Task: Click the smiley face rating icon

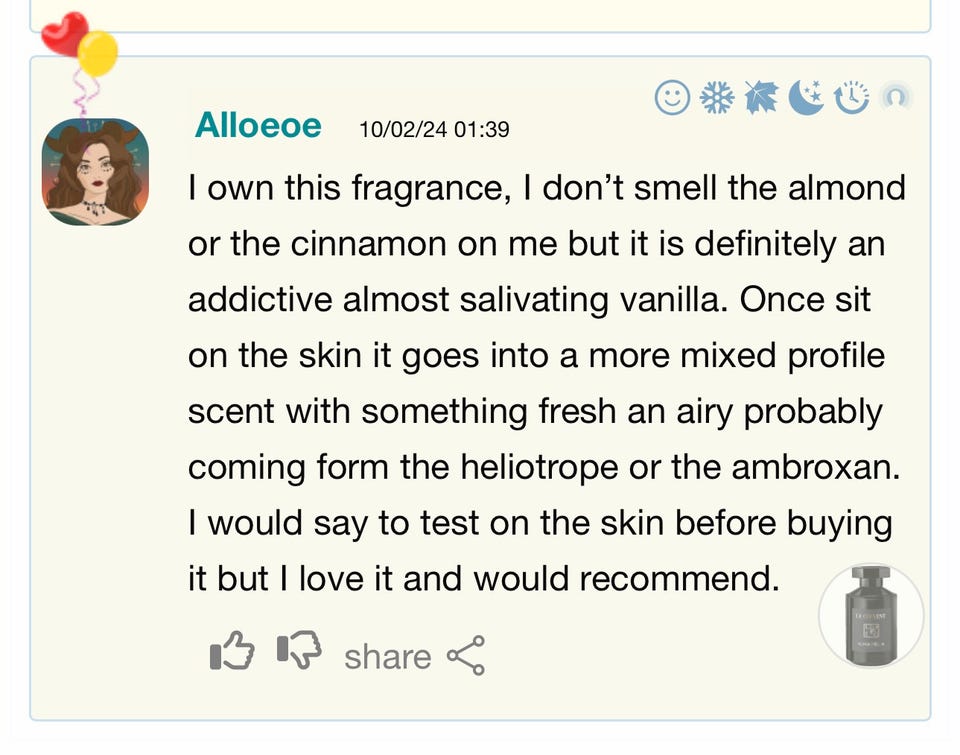Action: (672, 98)
